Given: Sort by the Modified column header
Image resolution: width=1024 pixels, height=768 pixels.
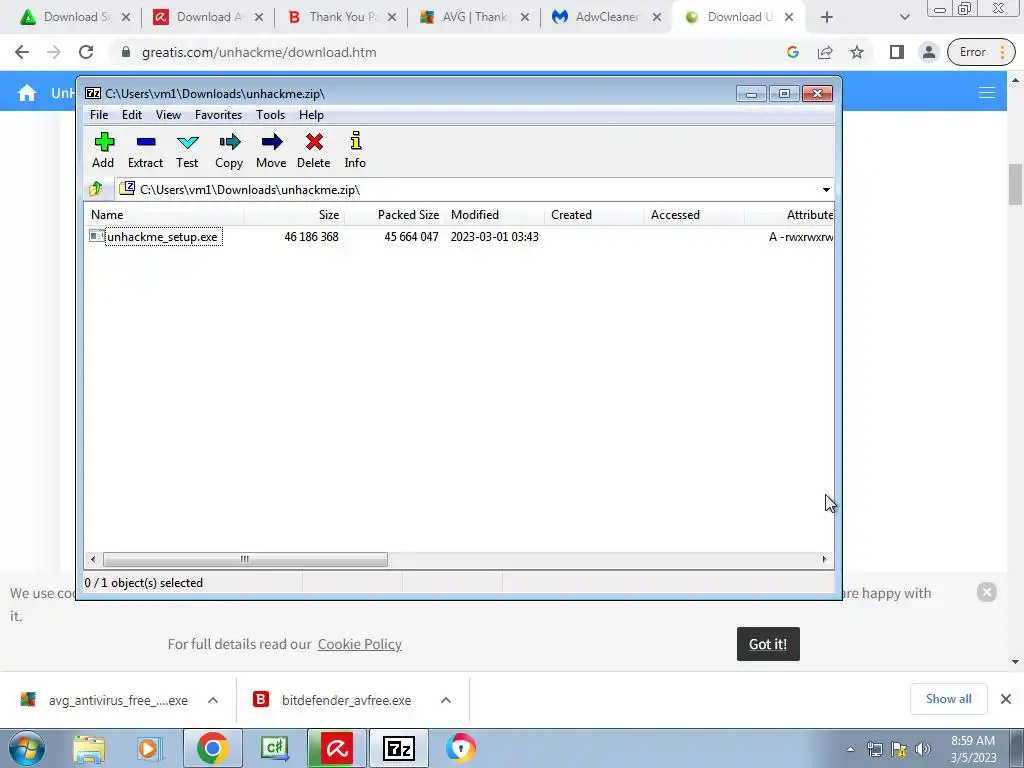Looking at the screenshot, I should coord(494,215).
